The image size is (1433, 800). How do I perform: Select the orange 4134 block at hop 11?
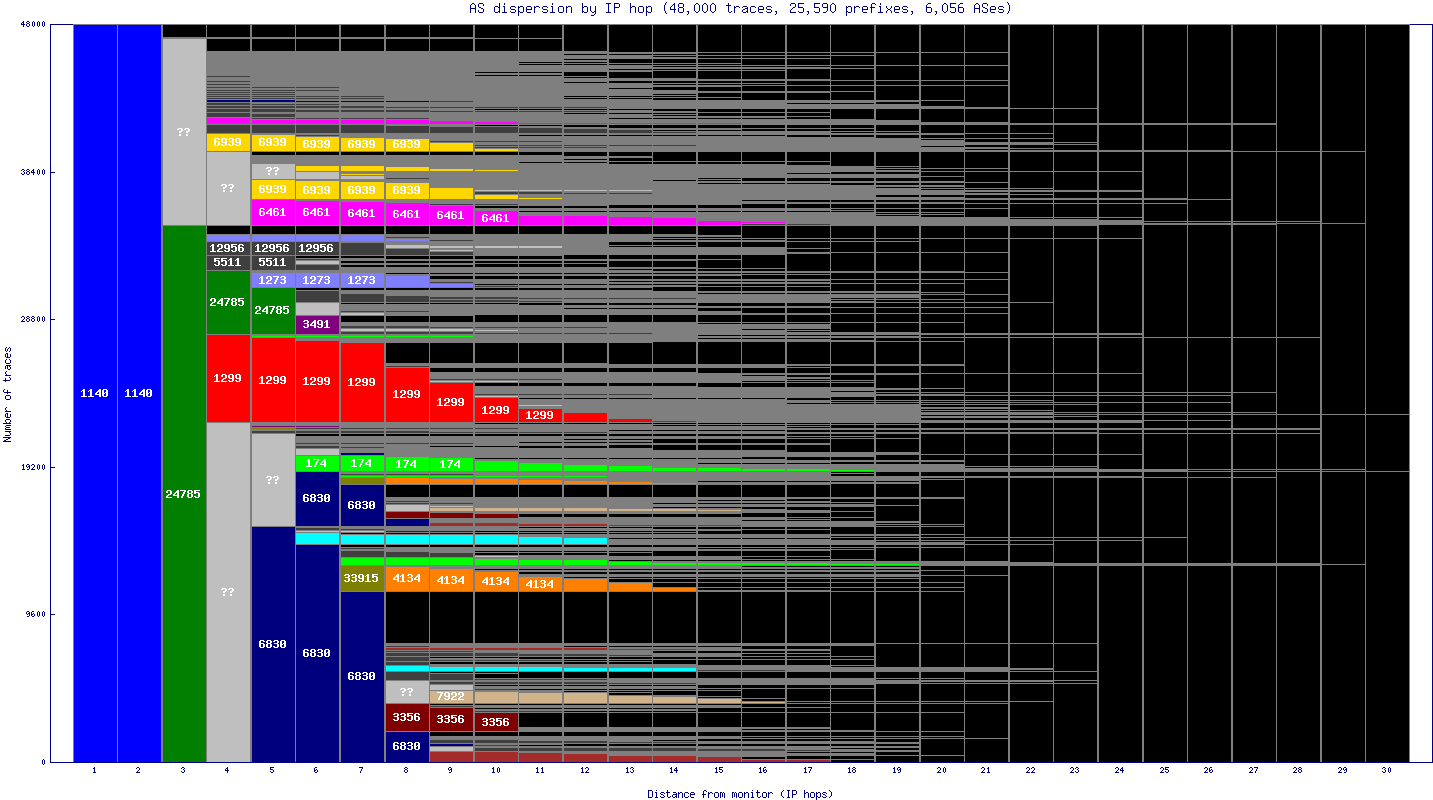coord(540,584)
